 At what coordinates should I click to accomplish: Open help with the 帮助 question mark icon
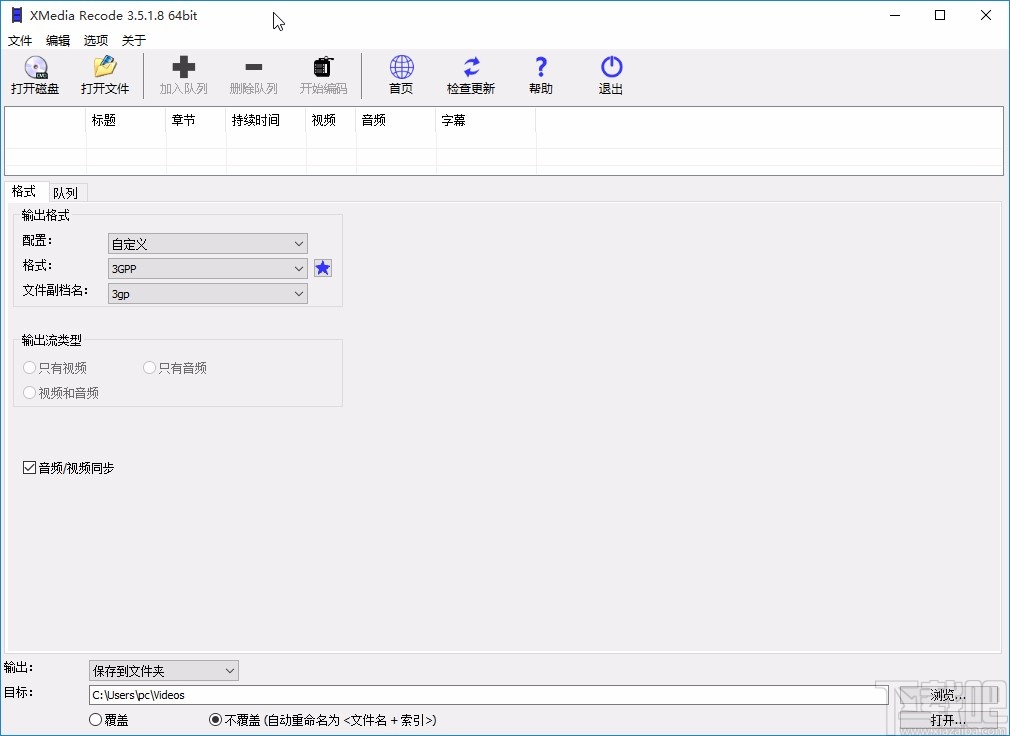point(540,75)
